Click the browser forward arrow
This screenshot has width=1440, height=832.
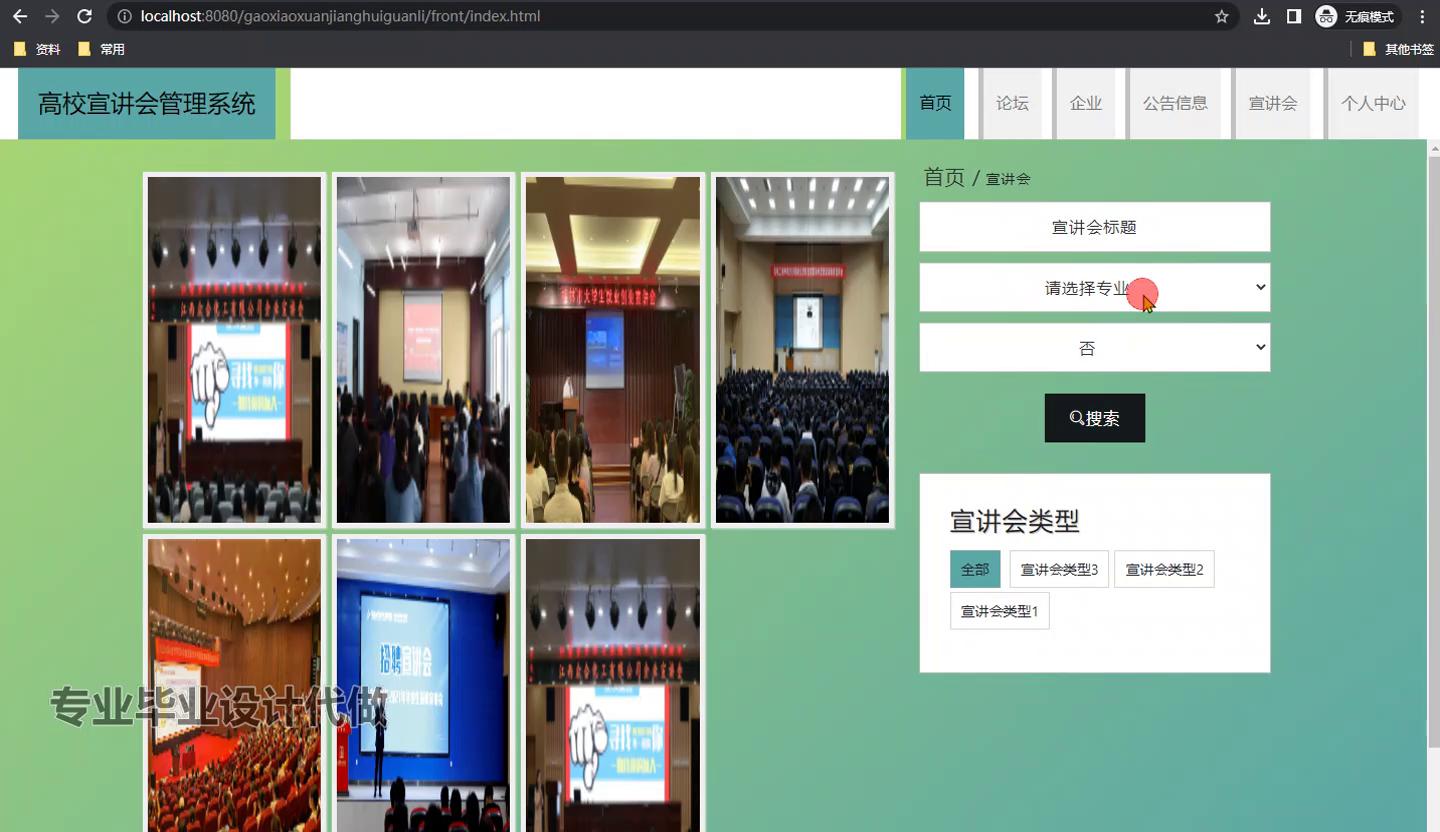52,17
